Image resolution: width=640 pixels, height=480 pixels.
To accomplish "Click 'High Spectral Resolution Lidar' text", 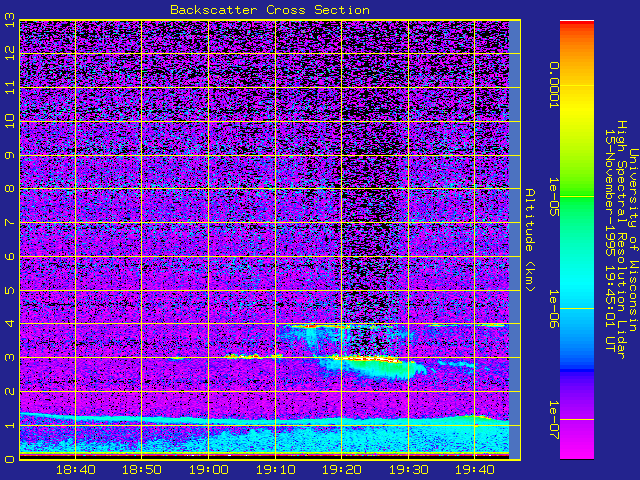I will 621,240.
